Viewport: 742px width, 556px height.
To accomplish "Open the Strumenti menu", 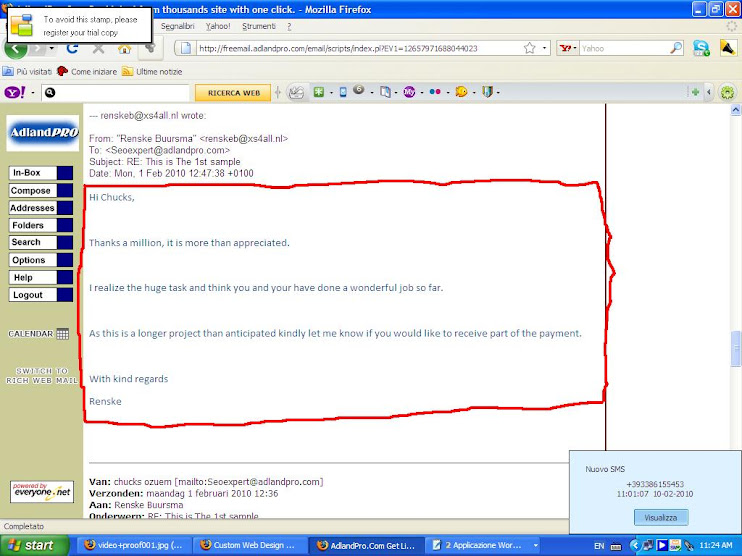I will (x=259, y=26).
